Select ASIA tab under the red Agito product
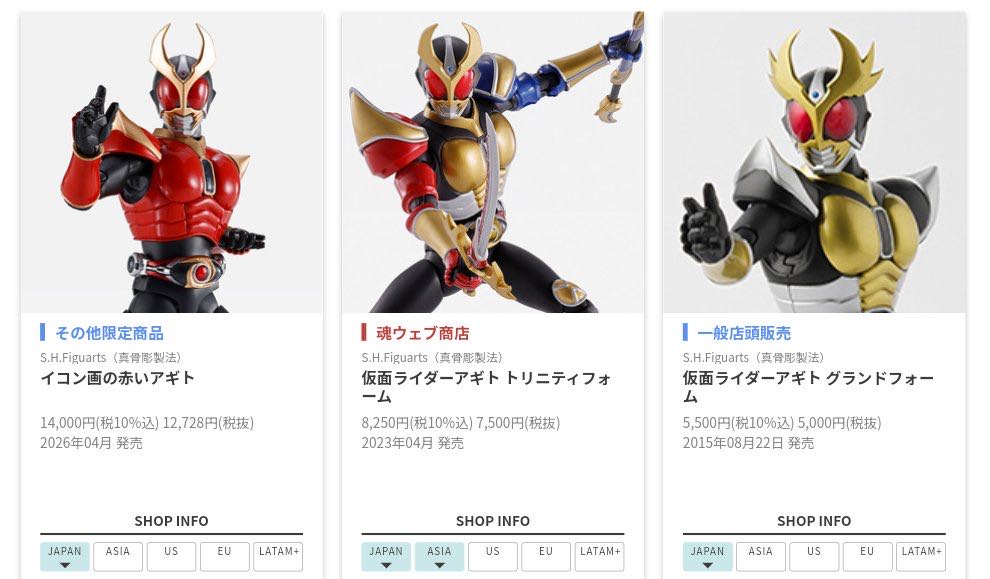The width and height of the screenshot is (990, 579). coord(118,556)
